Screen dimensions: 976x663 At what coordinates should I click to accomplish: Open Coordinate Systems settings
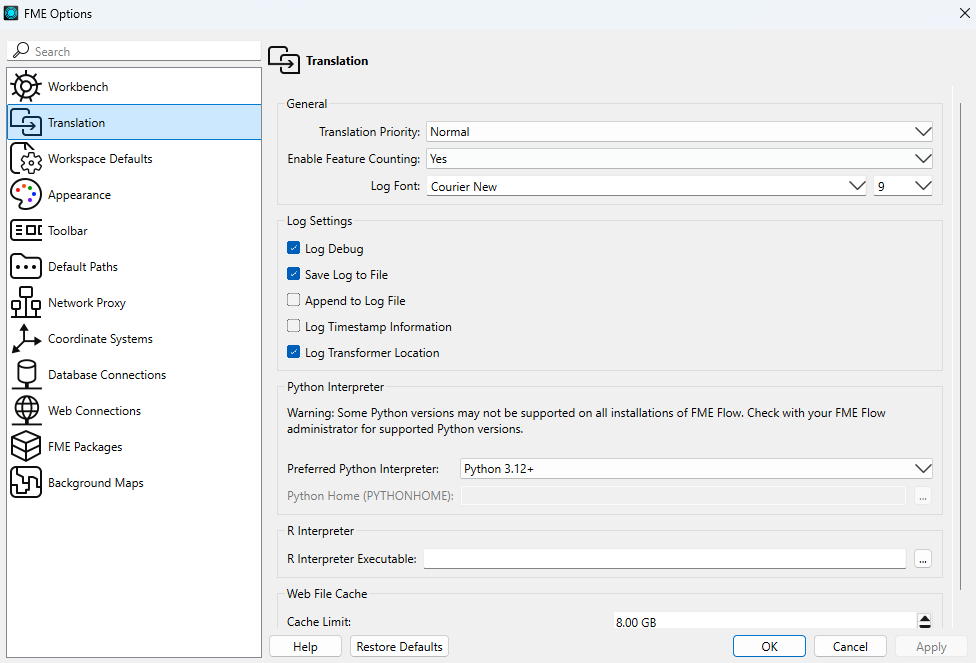point(134,339)
